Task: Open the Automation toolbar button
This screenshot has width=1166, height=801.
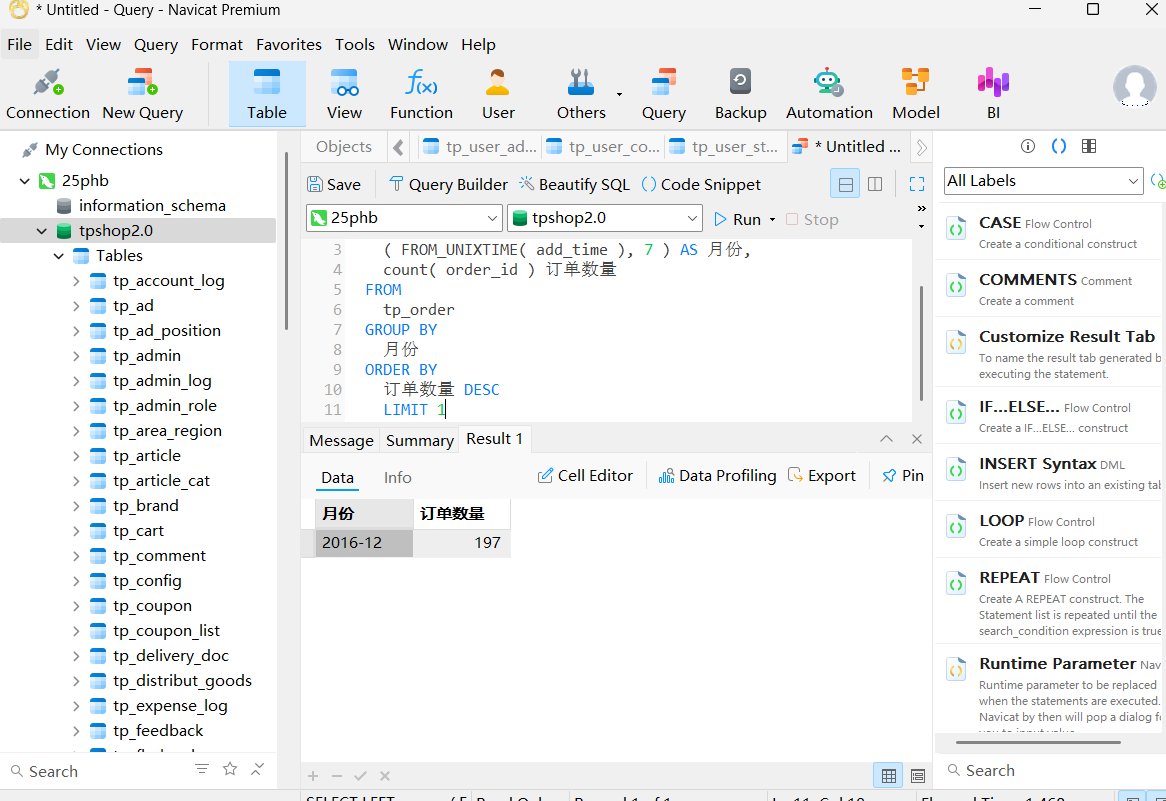Action: [x=829, y=94]
